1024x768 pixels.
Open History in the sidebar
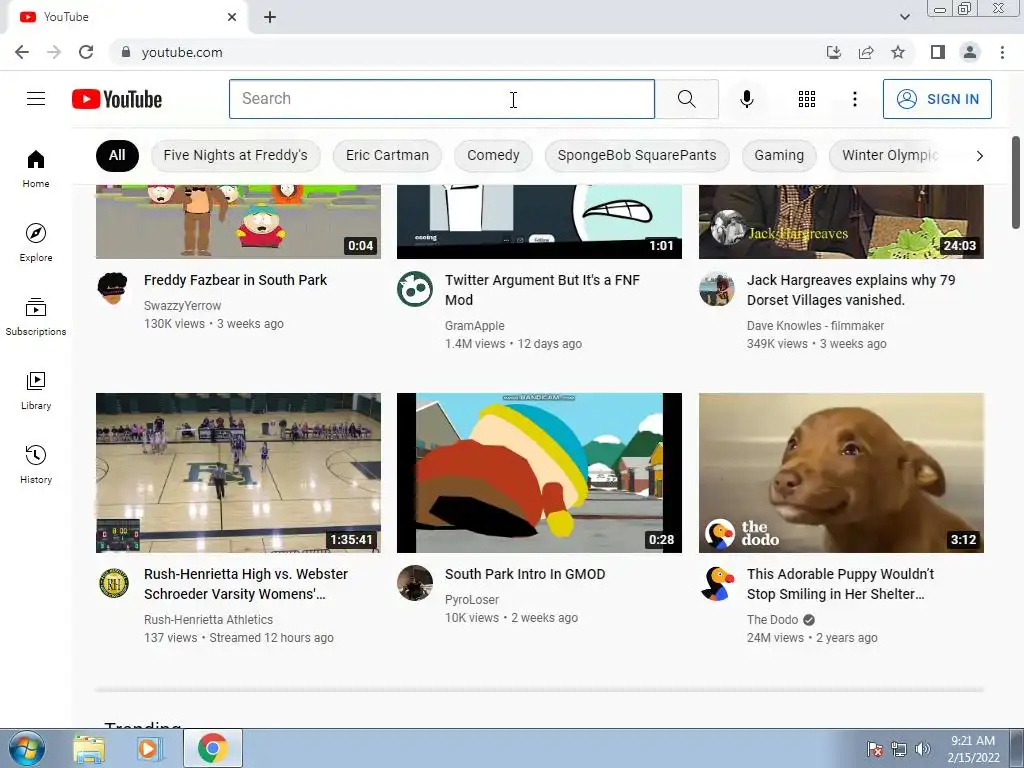pos(36,464)
